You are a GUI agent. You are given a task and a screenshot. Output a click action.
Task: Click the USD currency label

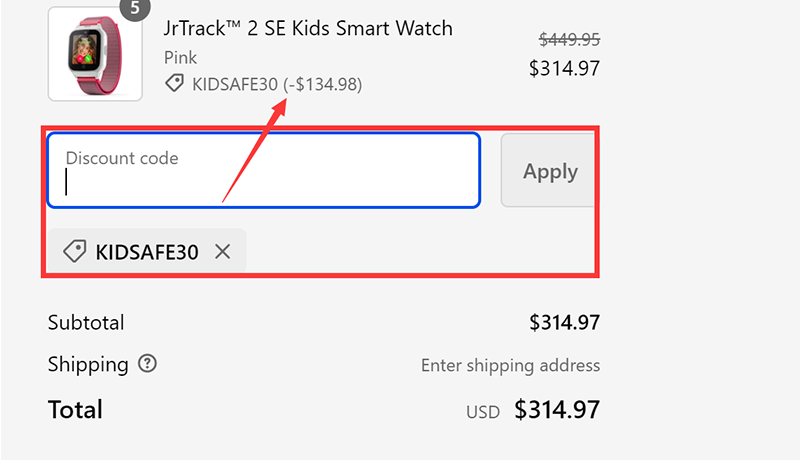[x=483, y=411]
